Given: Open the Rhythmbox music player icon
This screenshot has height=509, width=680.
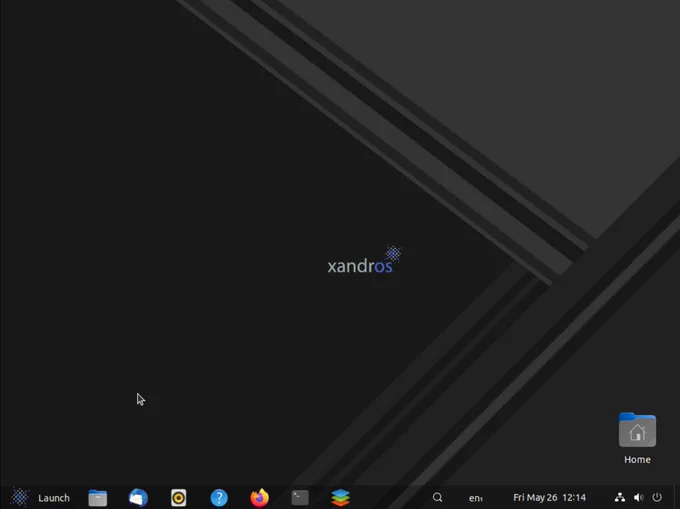Looking at the screenshot, I should coord(178,498).
